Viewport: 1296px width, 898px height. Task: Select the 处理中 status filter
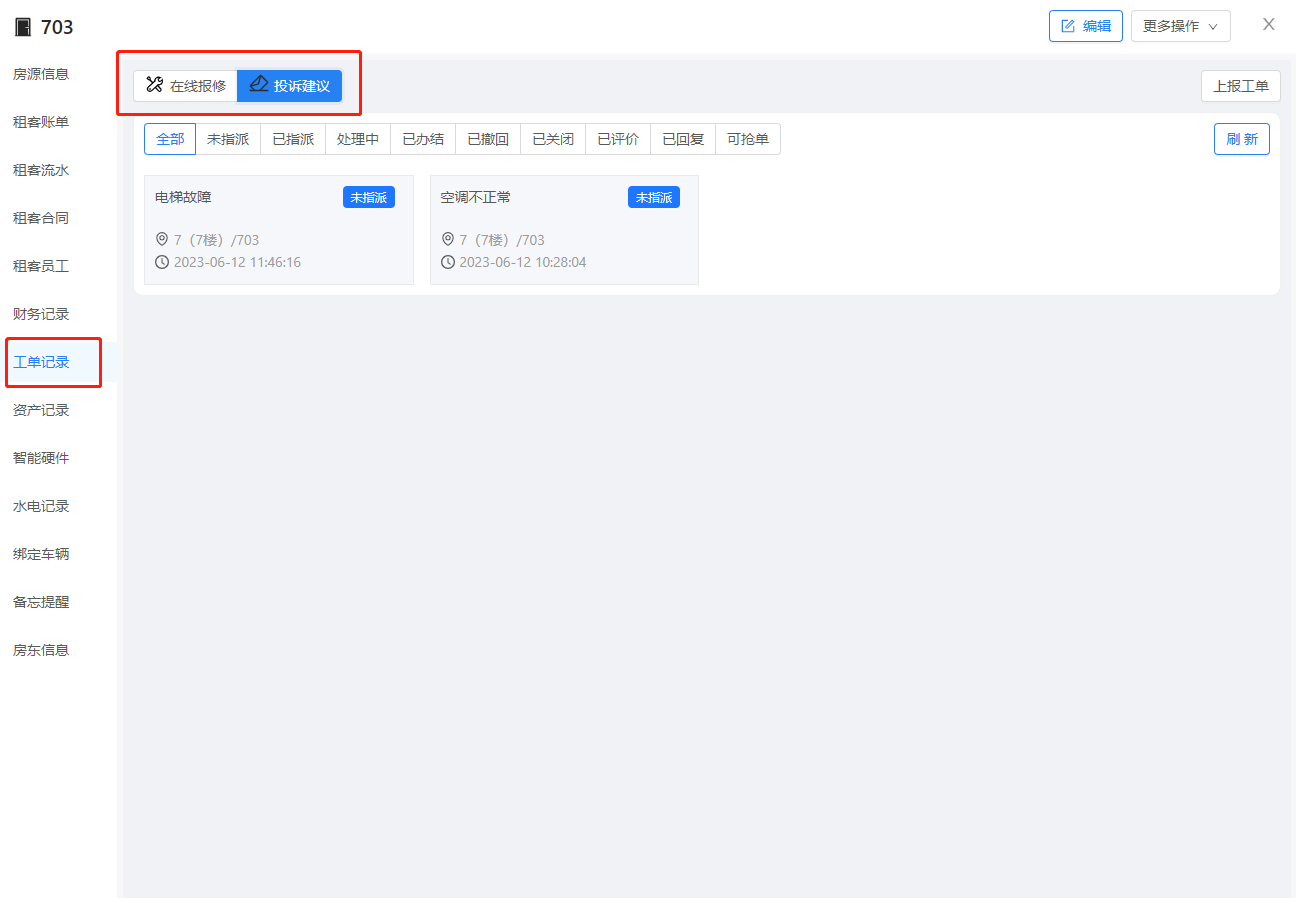tap(358, 139)
